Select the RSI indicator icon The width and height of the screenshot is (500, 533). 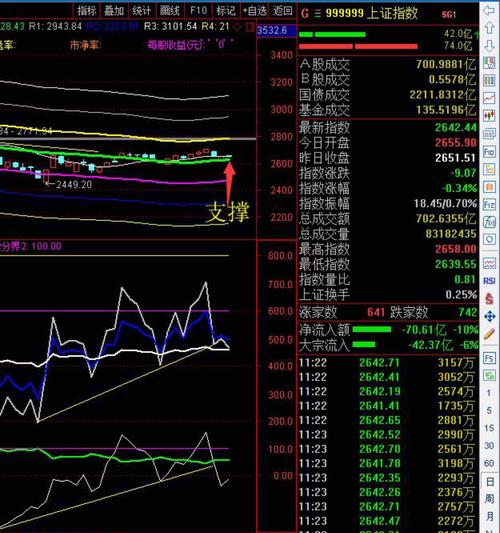489,281
